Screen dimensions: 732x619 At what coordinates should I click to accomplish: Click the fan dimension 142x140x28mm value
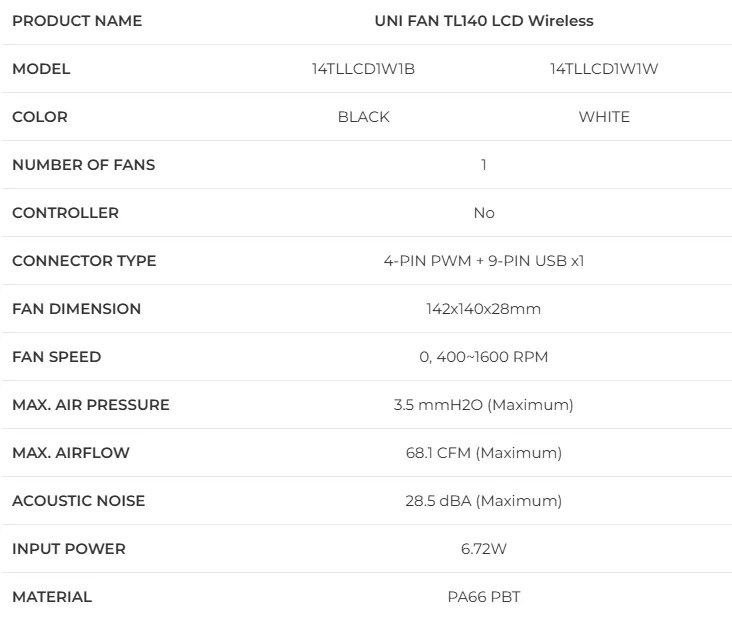[483, 309]
